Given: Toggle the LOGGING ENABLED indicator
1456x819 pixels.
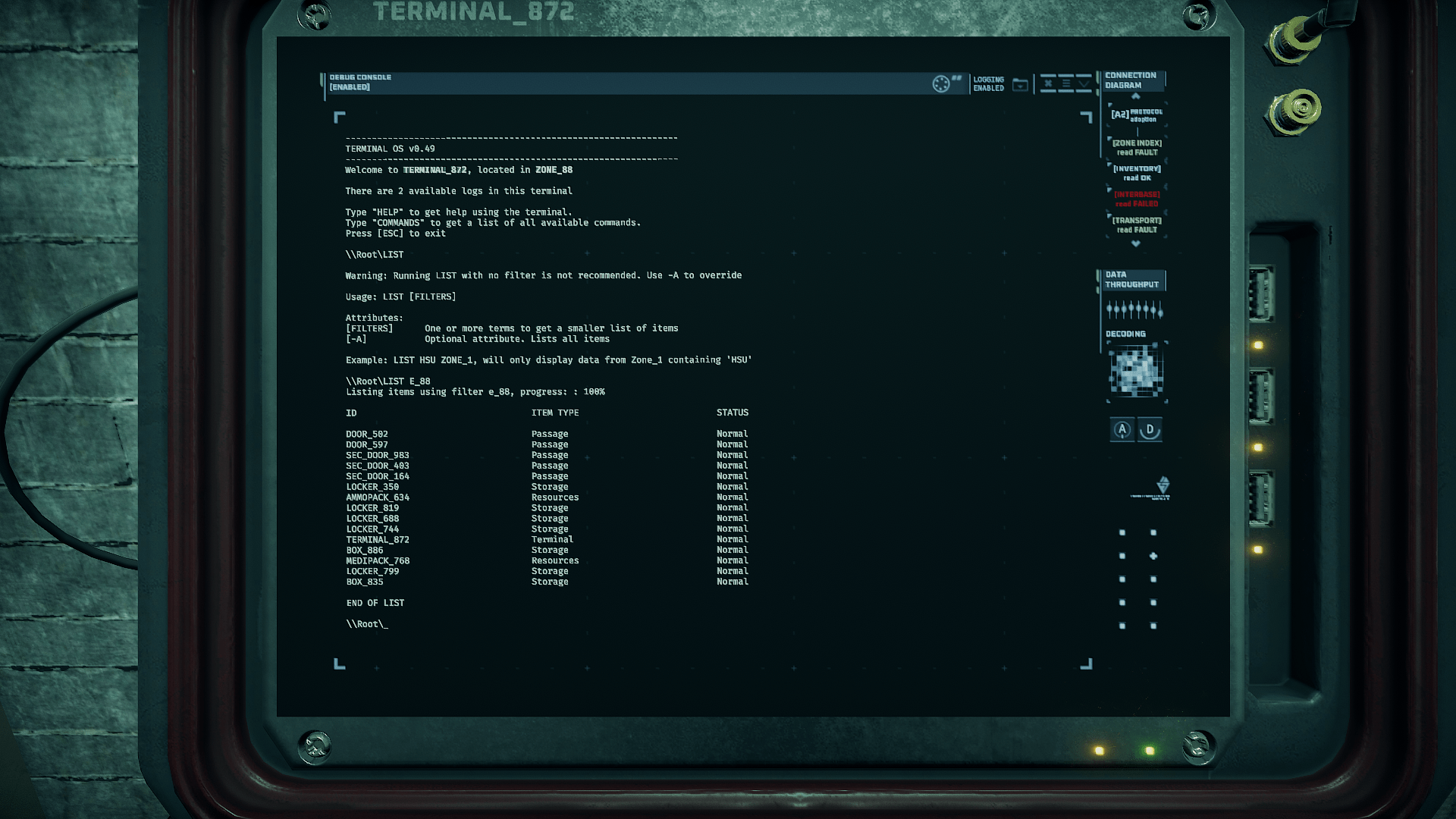Looking at the screenshot, I should [988, 84].
